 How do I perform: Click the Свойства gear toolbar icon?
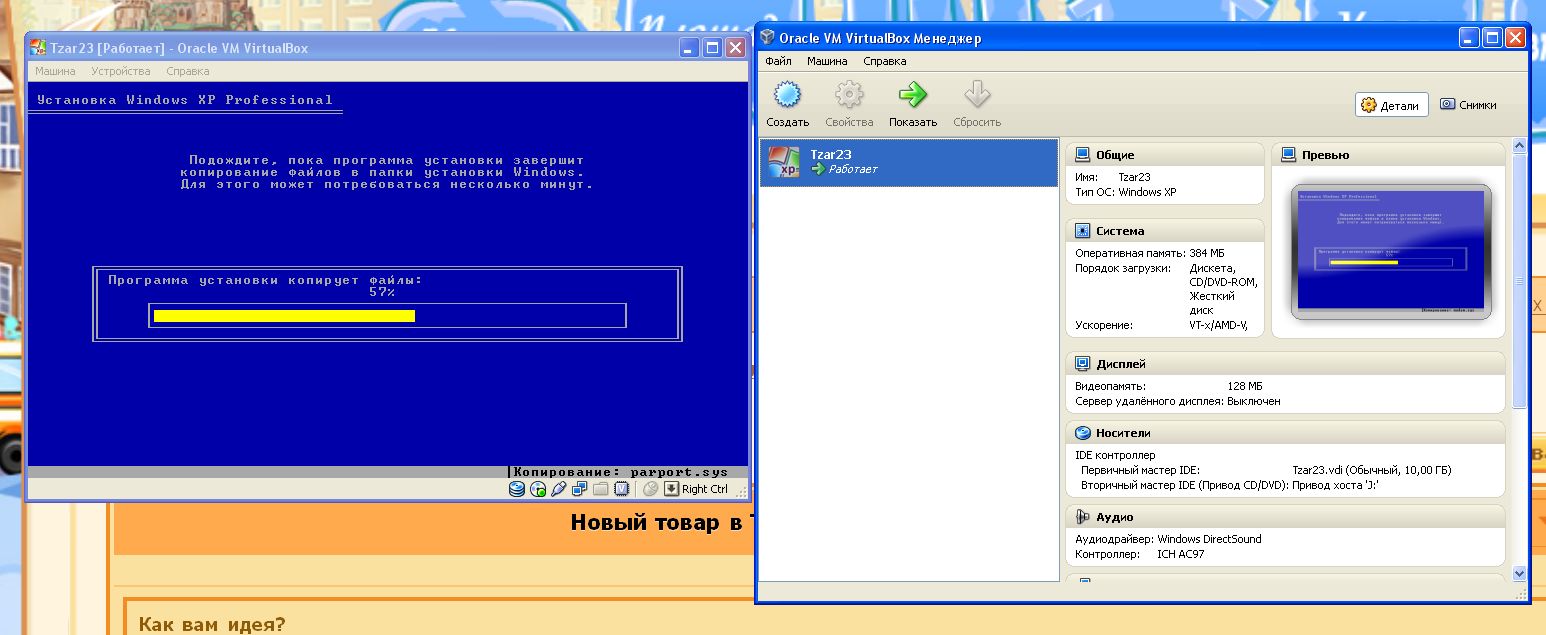point(849,95)
